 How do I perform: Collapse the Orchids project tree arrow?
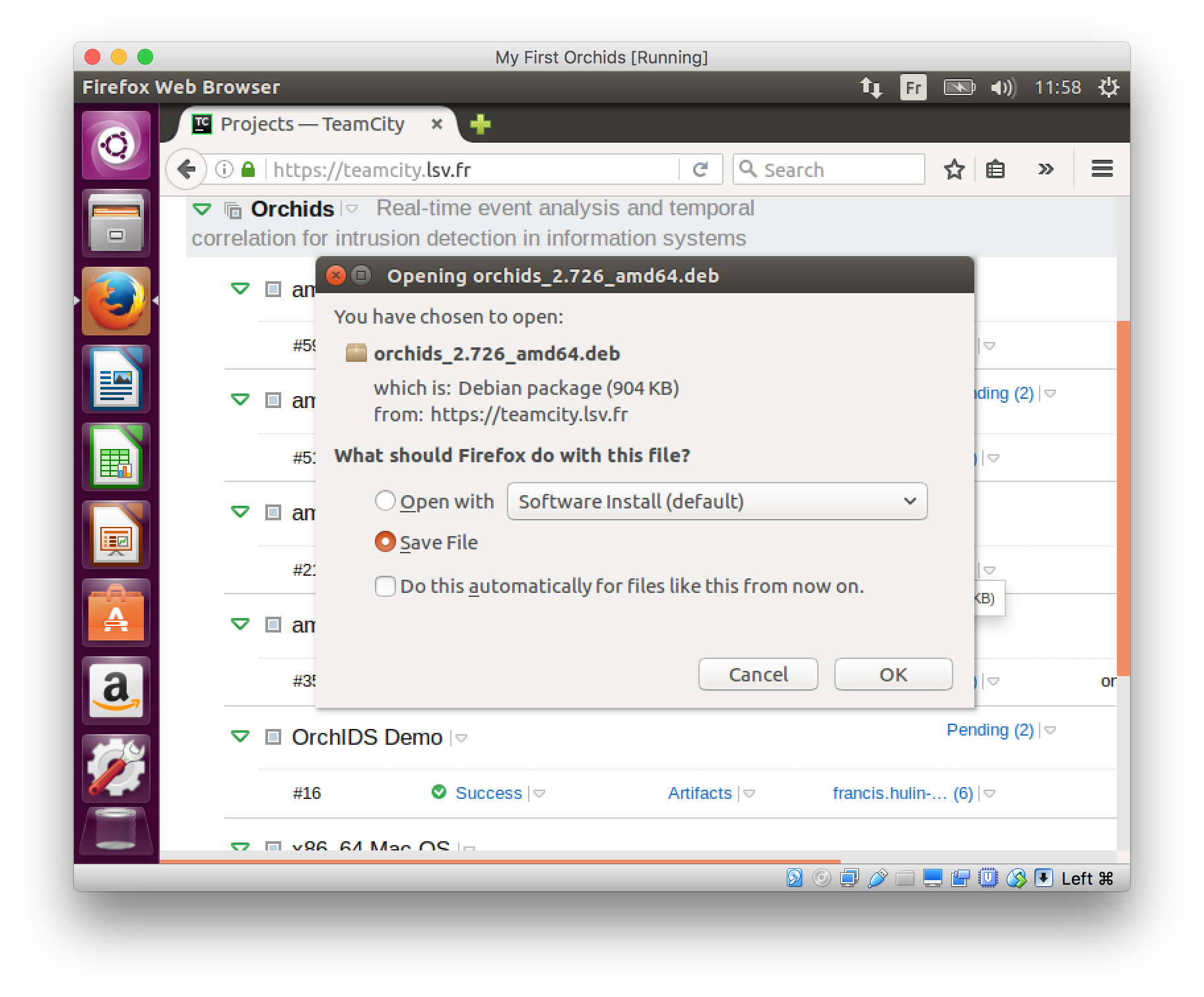(202, 209)
